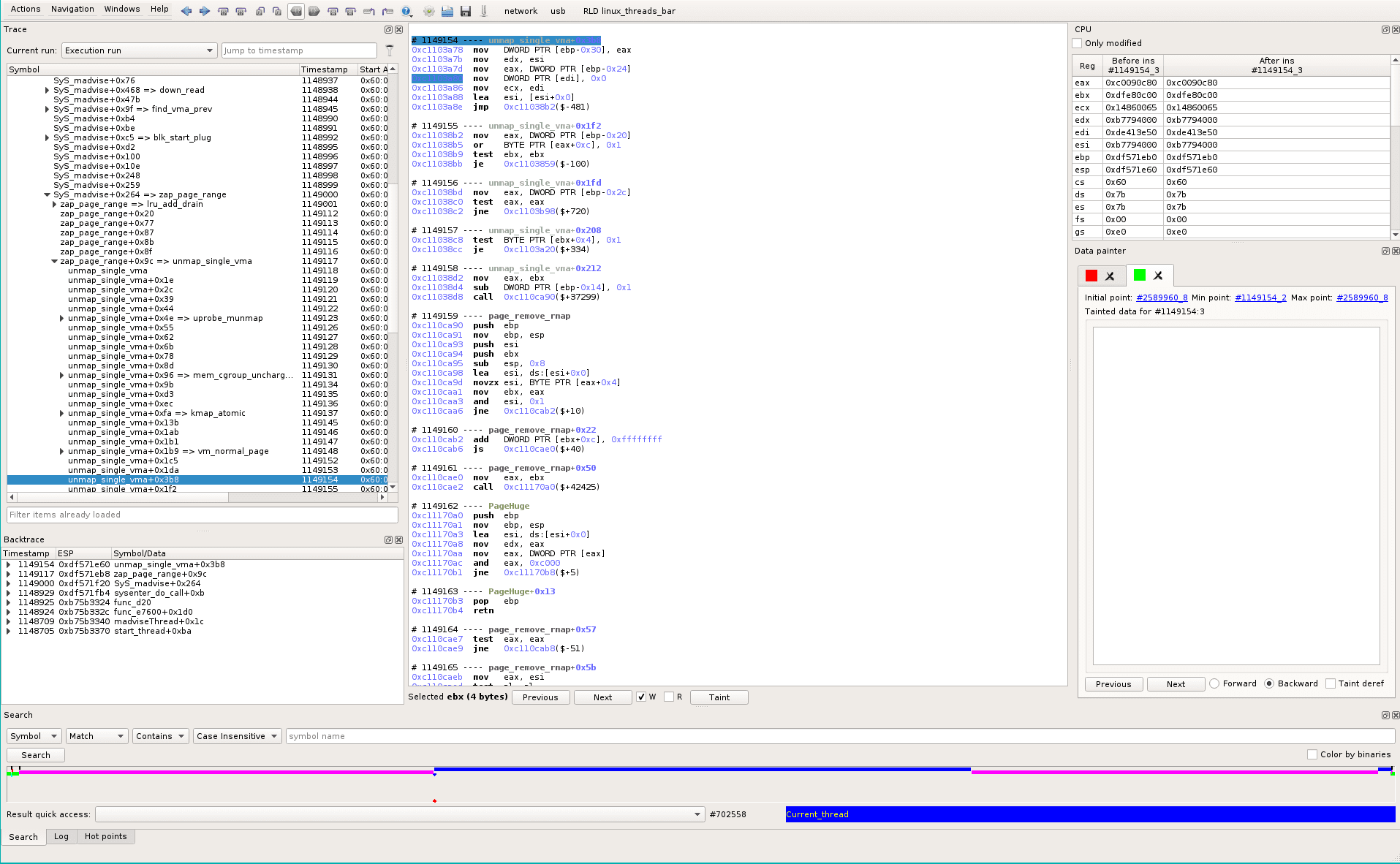Select the step backward into instruction icon
This screenshot has height=864, width=1400.
pyautogui.click(x=223, y=11)
